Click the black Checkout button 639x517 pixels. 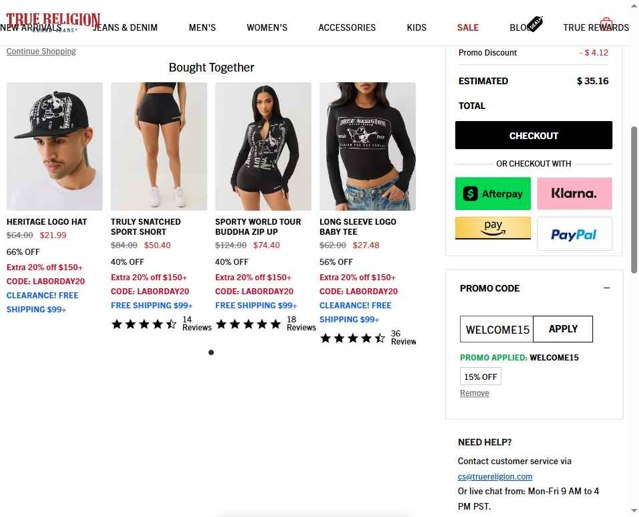[533, 135]
